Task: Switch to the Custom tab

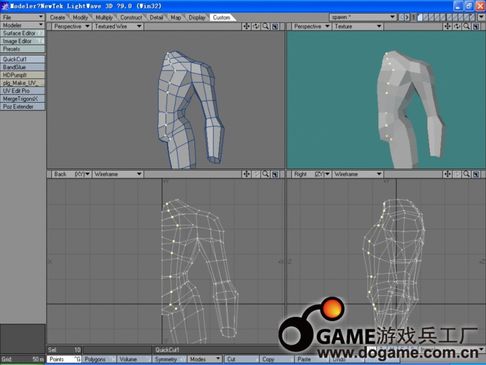Action: 221,17
